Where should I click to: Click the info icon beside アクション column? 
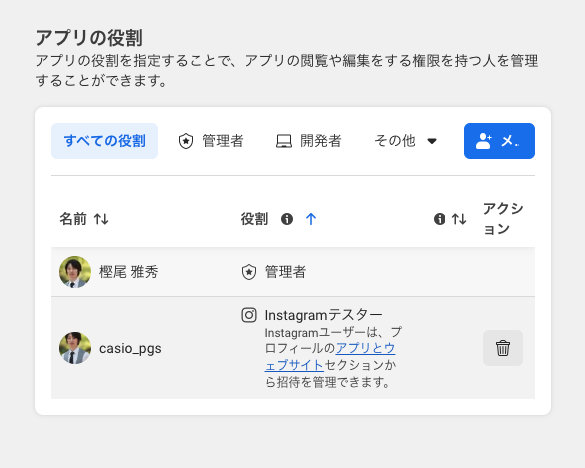point(439,219)
